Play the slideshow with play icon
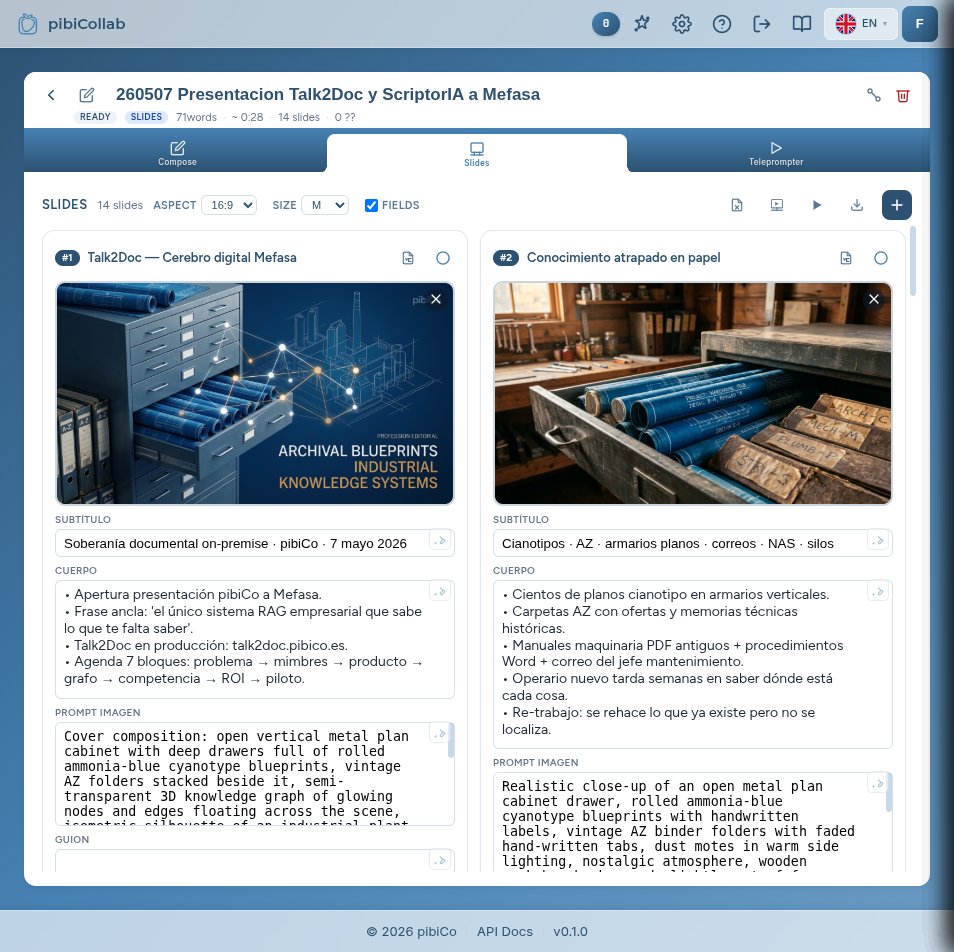 point(817,205)
